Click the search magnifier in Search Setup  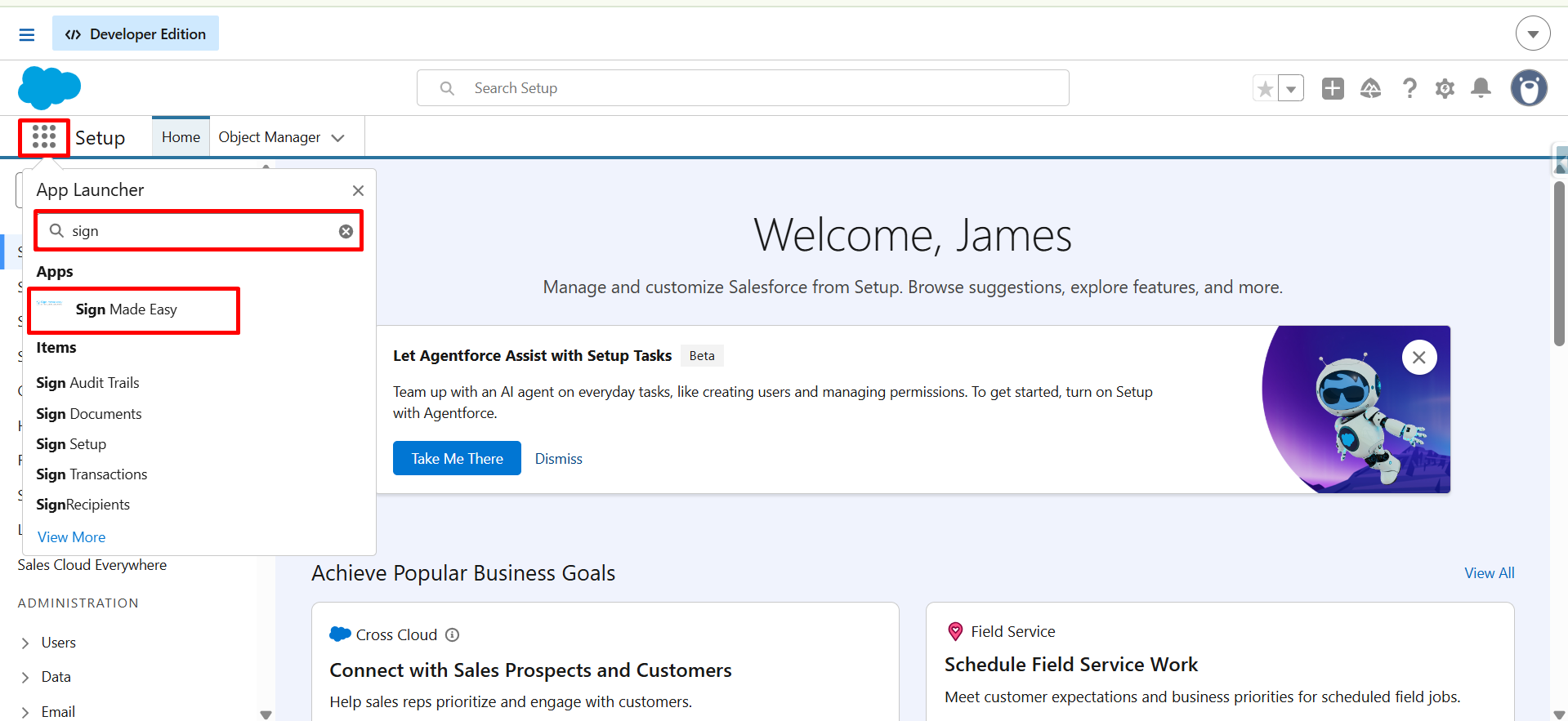[x=447, y=88]
